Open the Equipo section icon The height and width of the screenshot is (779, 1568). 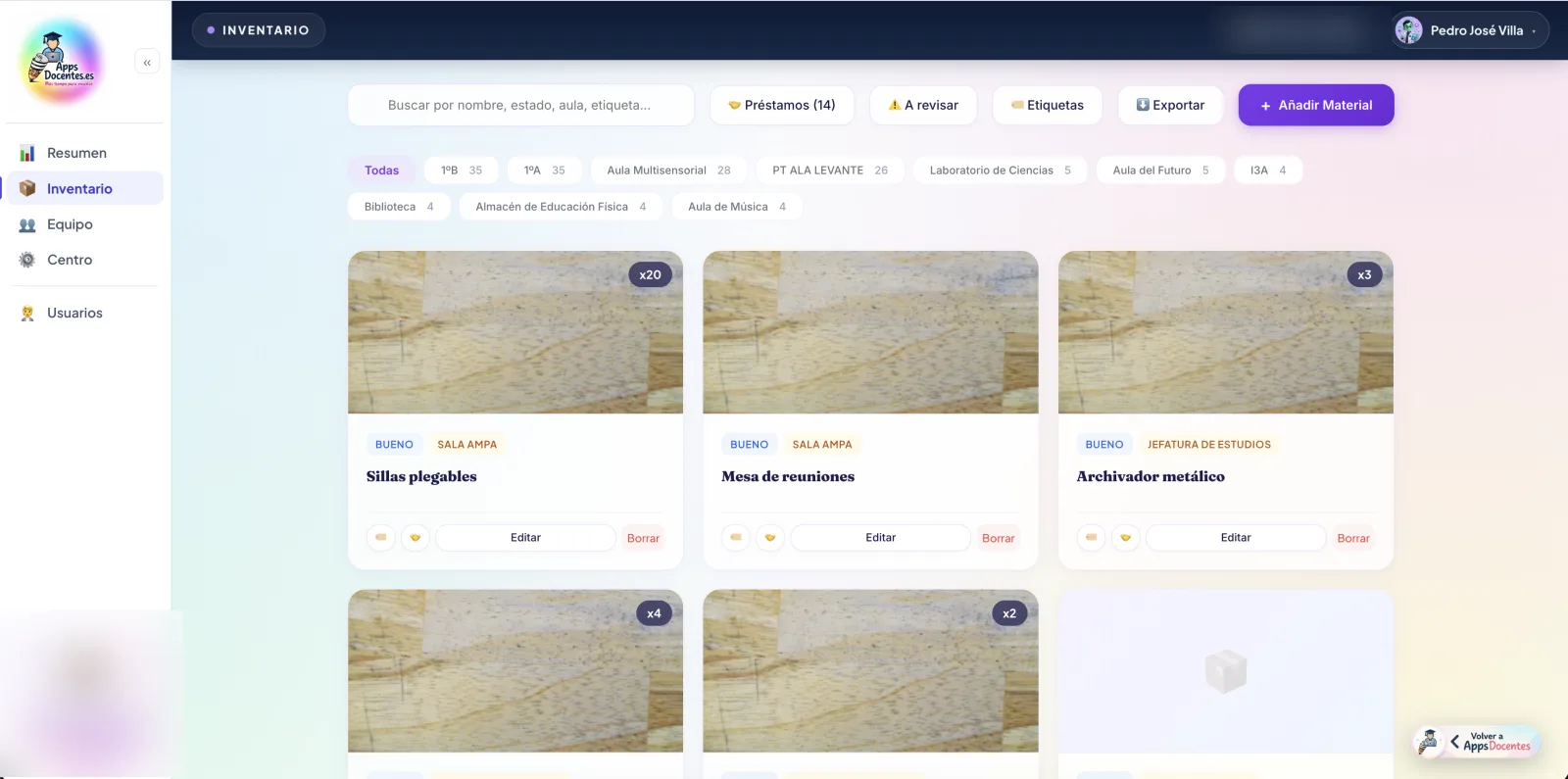coord(27,224)
